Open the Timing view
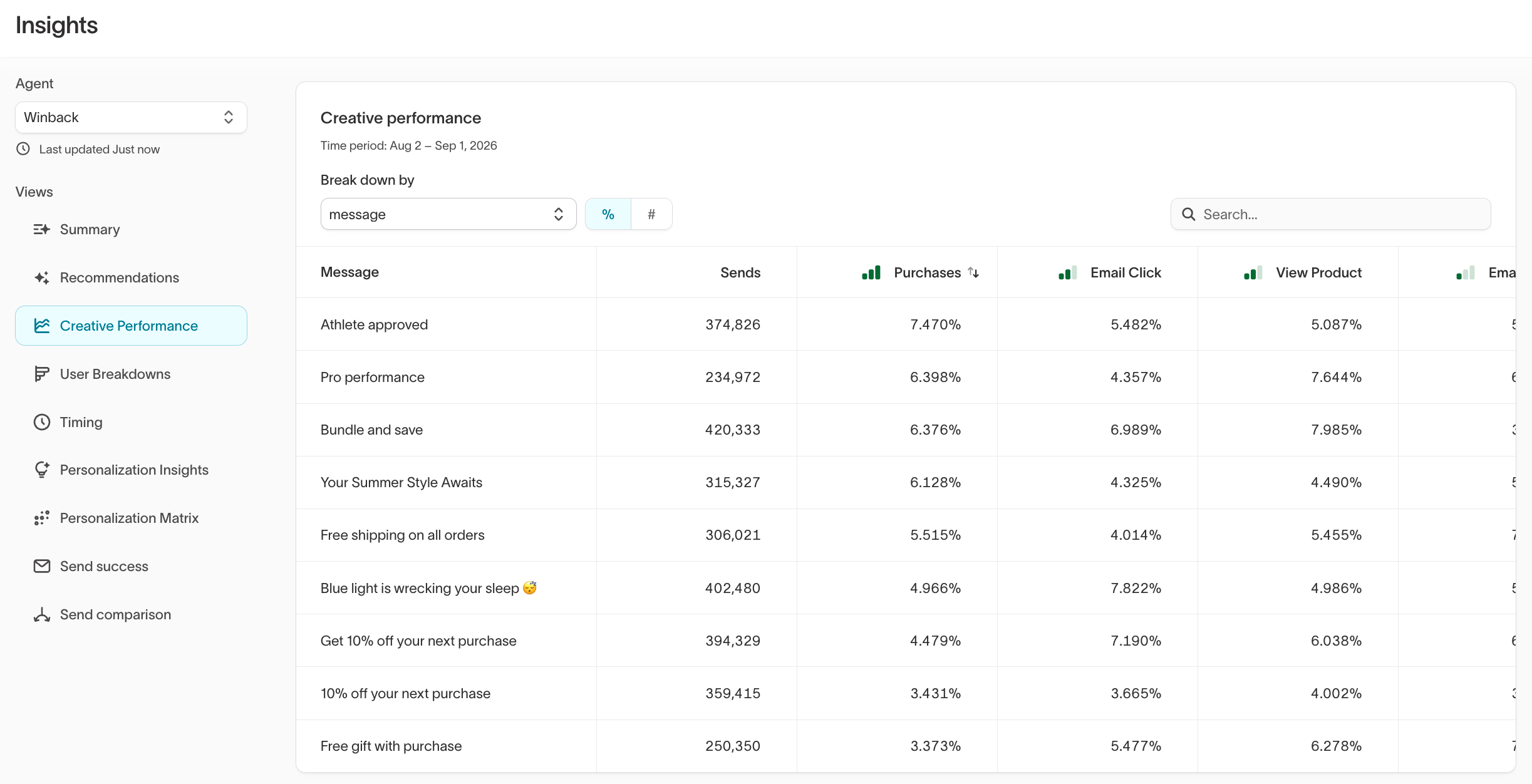Viewport: 1532px width, 784px height. coord(131,422)
